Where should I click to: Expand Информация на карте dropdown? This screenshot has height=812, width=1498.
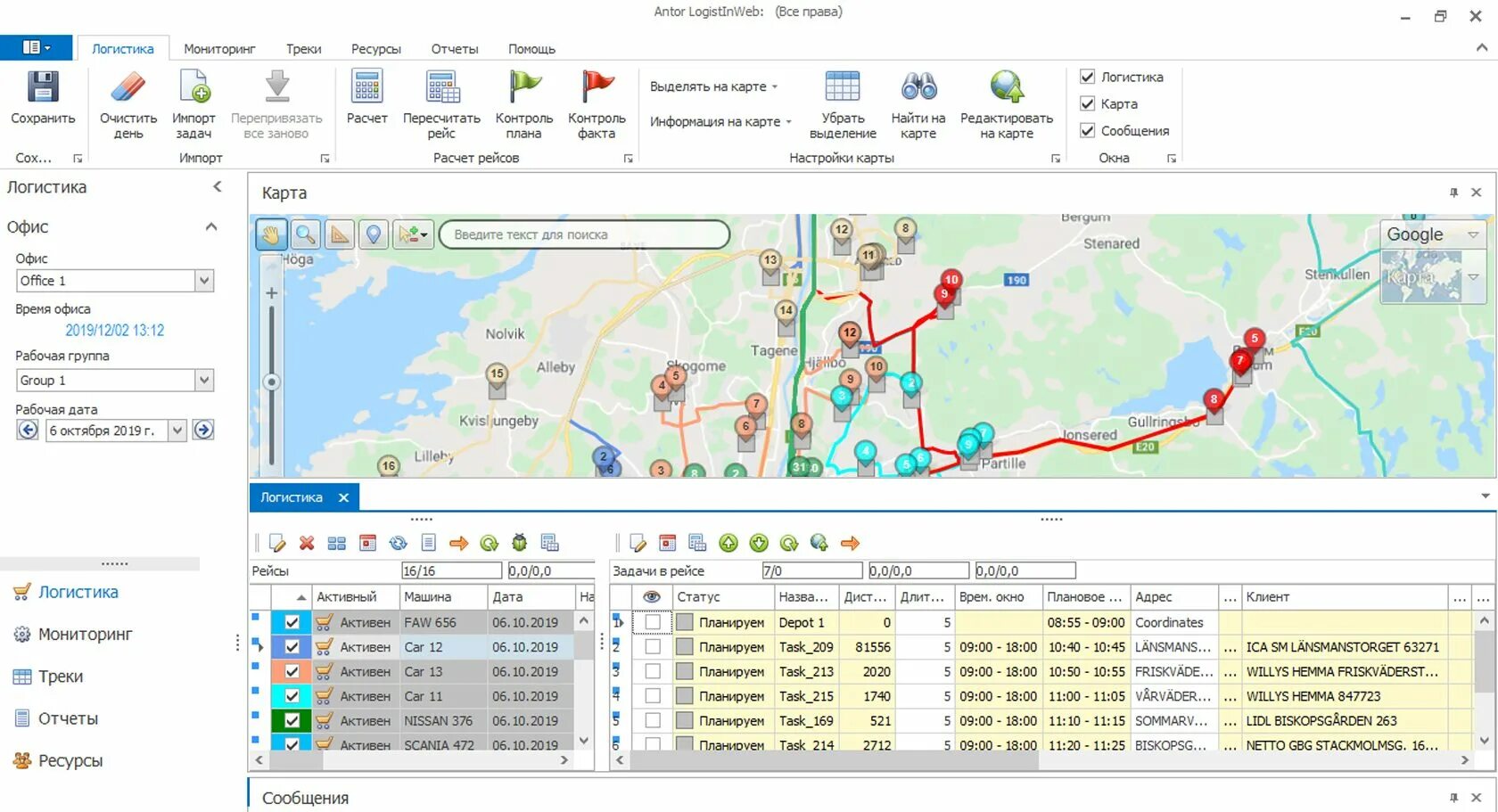coord(720,121)
